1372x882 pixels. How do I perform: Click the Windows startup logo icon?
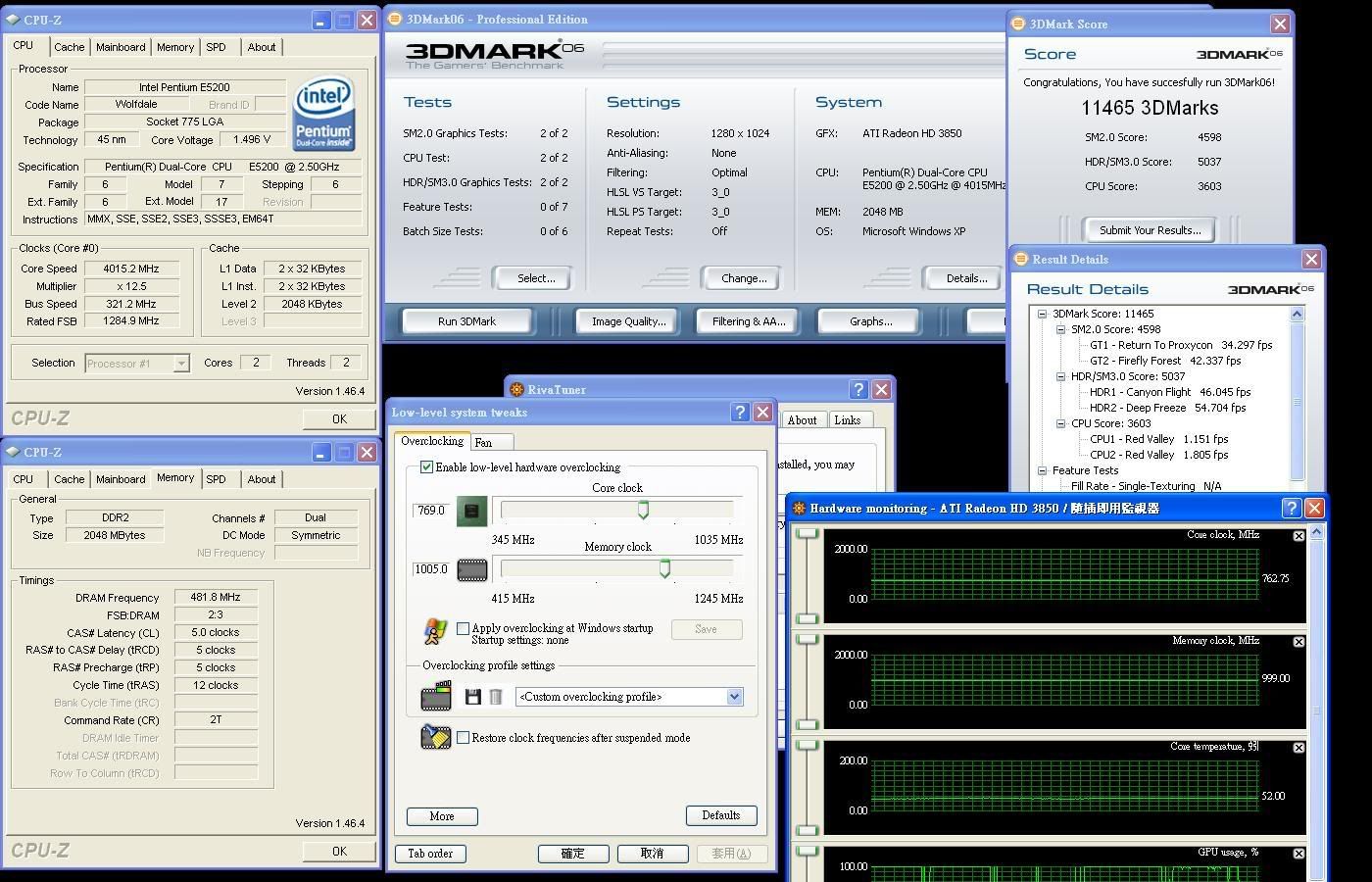point(435,631)
